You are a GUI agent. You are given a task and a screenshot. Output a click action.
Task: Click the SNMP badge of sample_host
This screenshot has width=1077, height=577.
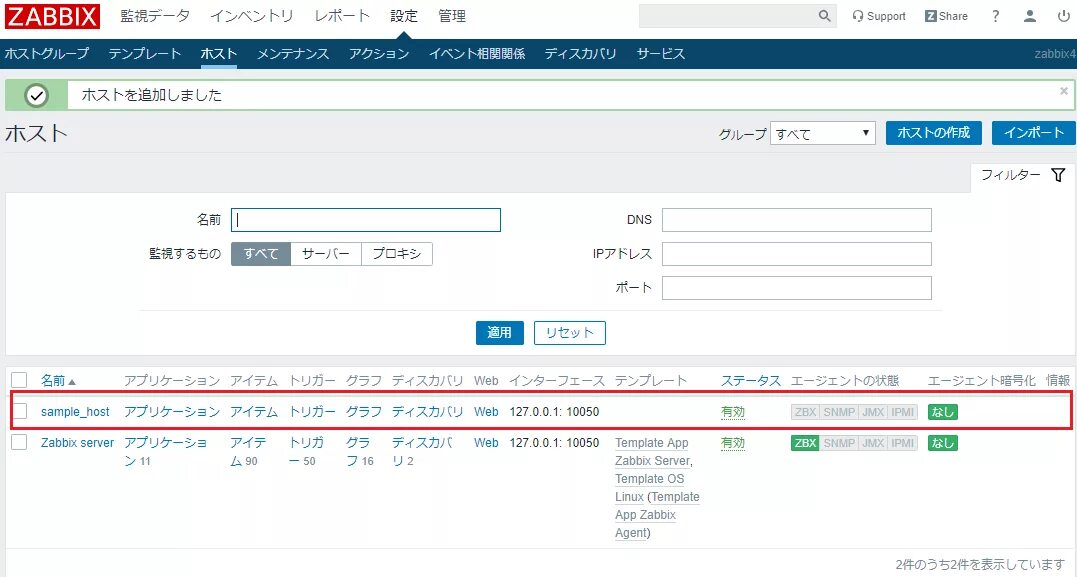pos(839,412)
